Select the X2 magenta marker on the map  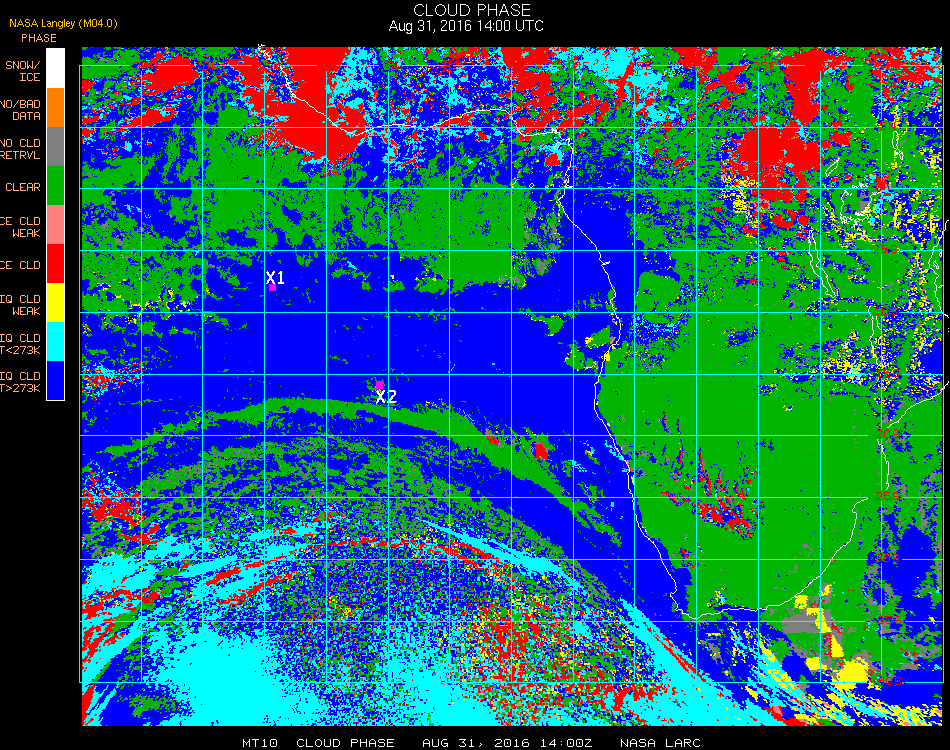[x=379, y=385]
